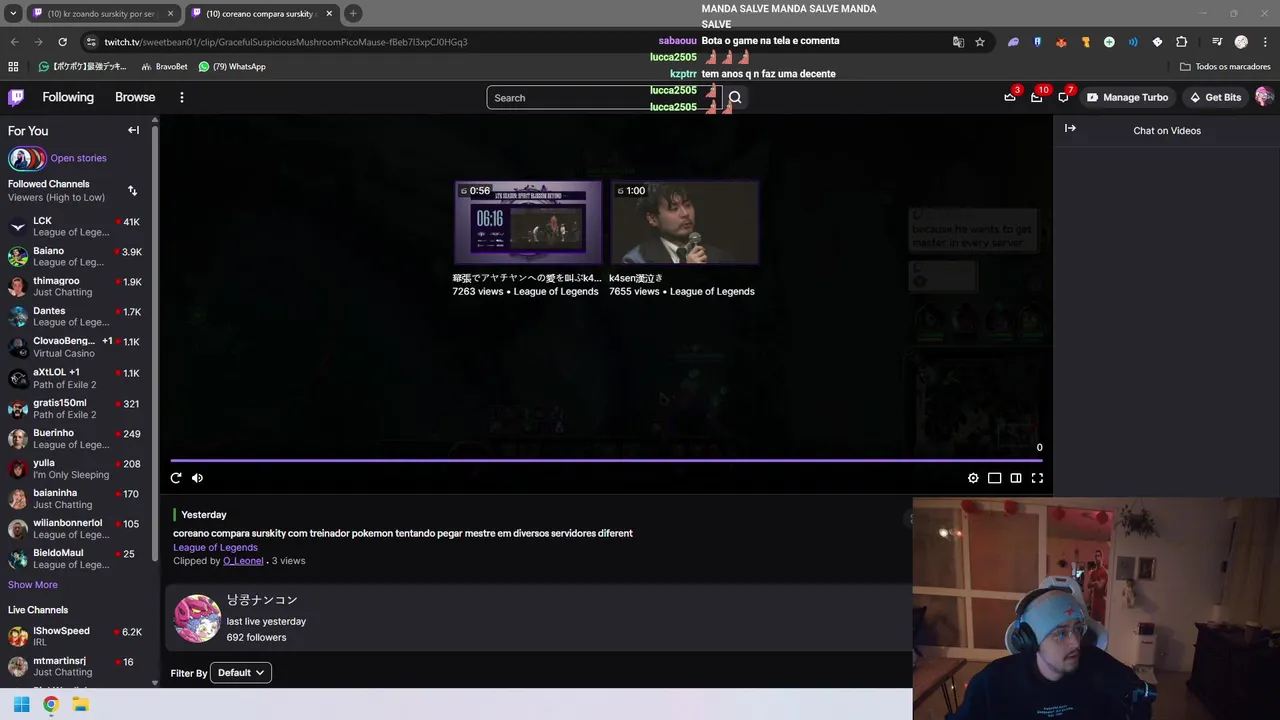Viewport: 1280px width, 720px height.
Task: Open Prime loot crown icon
Action: tap(1010, 97)
